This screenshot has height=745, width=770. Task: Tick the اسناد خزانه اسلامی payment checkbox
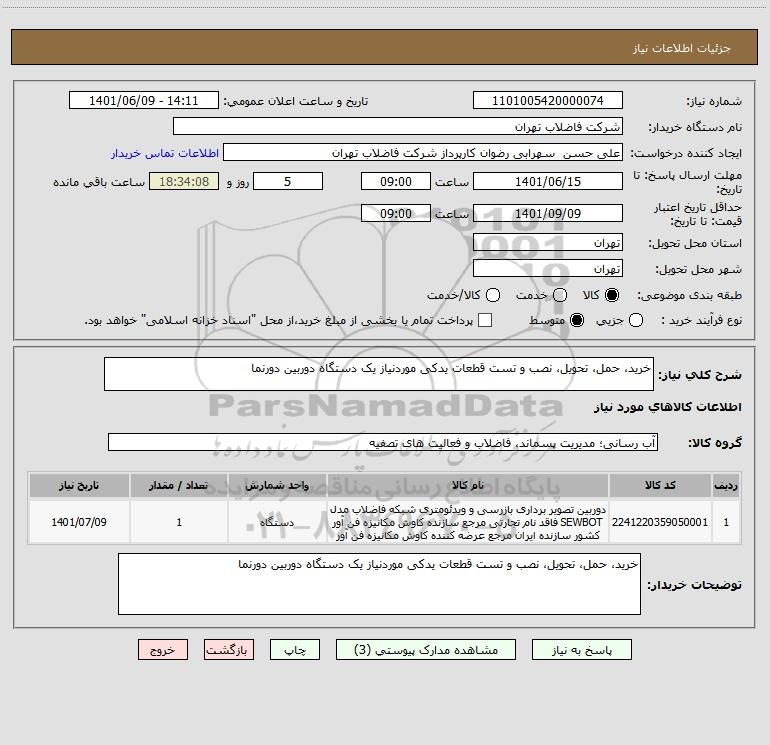click(485, 320)
